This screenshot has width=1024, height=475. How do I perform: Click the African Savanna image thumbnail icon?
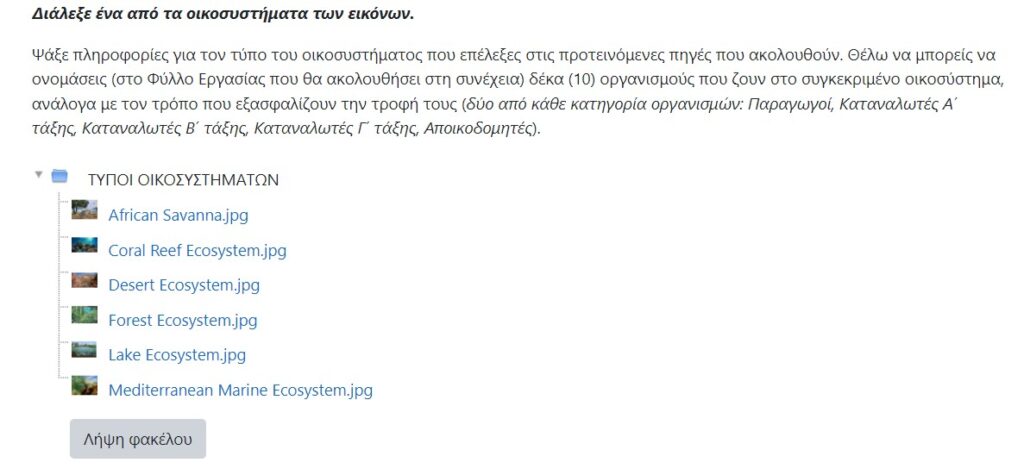pos(84,211)
